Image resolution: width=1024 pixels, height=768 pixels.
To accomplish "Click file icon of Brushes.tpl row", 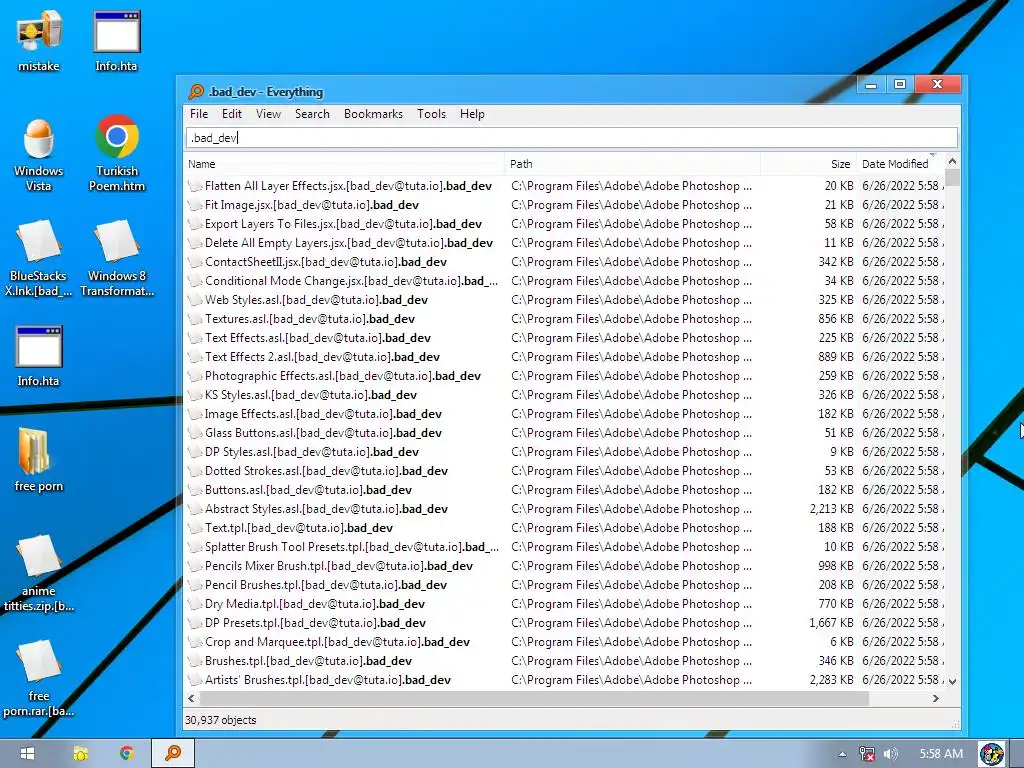I will (x=195, y=662).
